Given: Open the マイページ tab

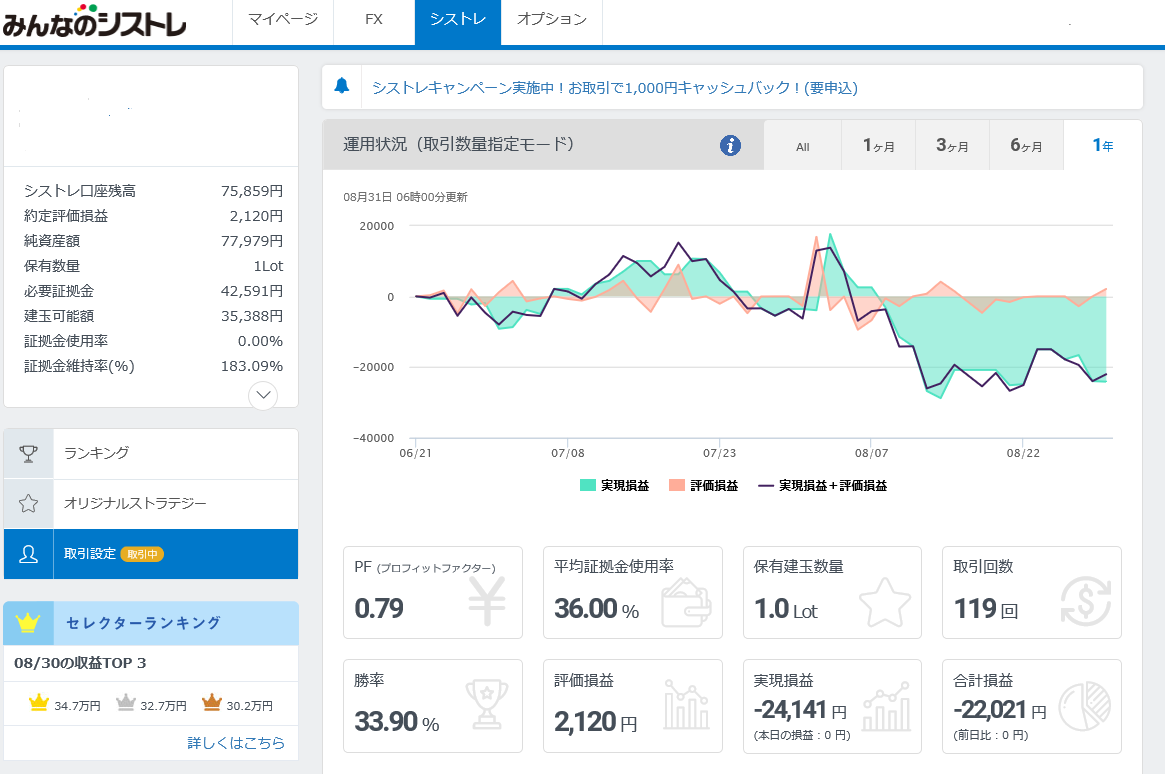Looking at the screenshot, I should click(x=283, y=20).
